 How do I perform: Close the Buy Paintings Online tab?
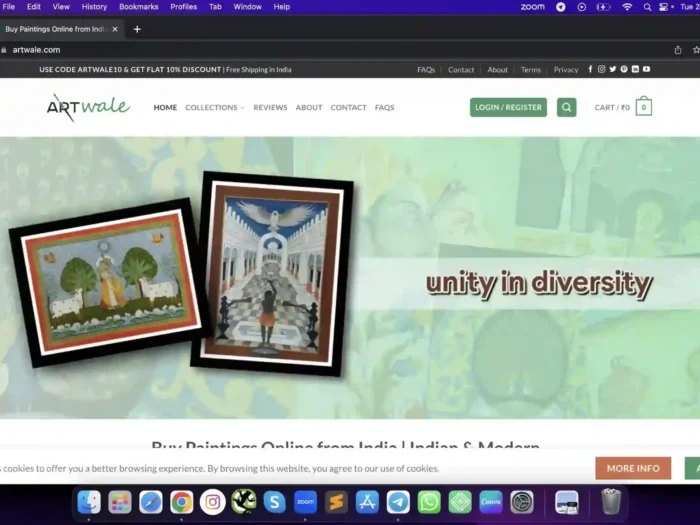115,29
